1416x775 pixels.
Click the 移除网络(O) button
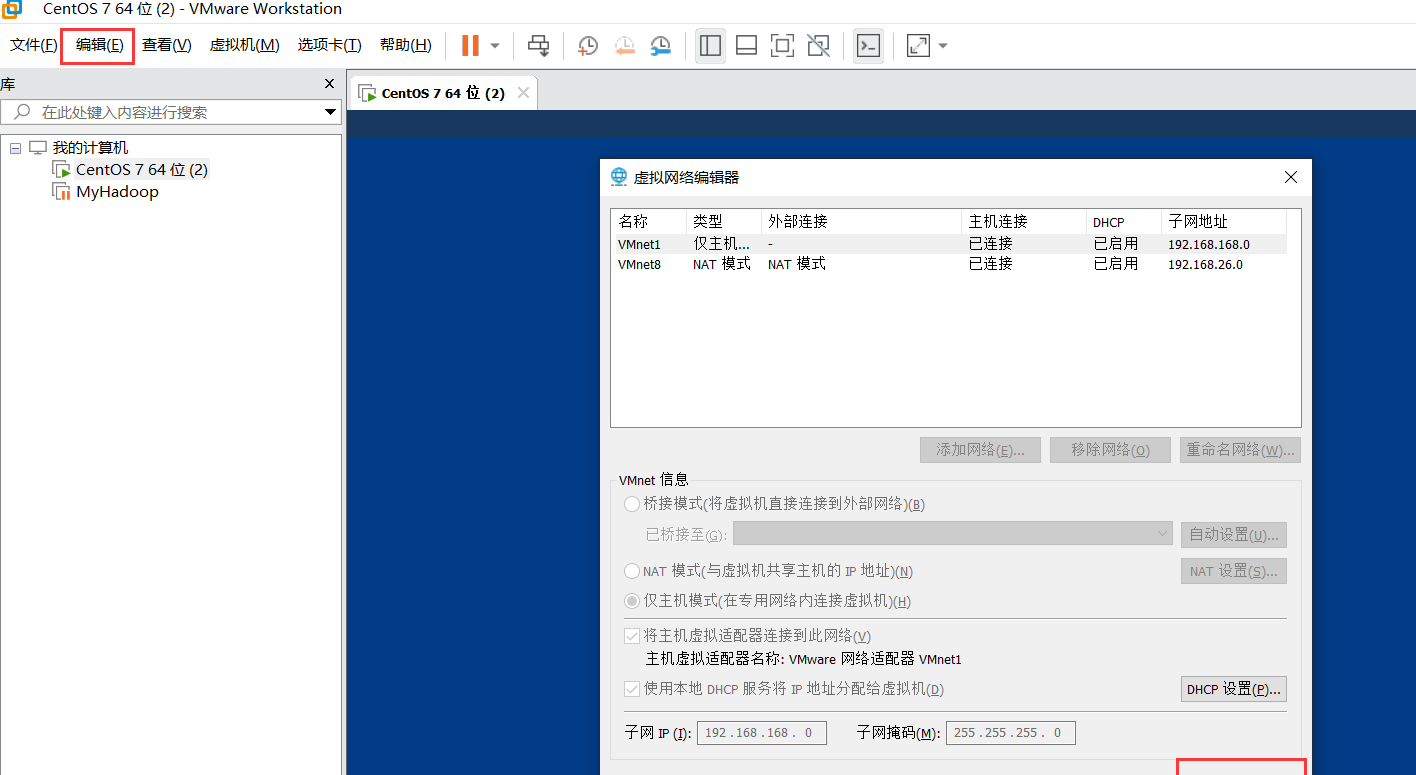(x=1110, y=450)
